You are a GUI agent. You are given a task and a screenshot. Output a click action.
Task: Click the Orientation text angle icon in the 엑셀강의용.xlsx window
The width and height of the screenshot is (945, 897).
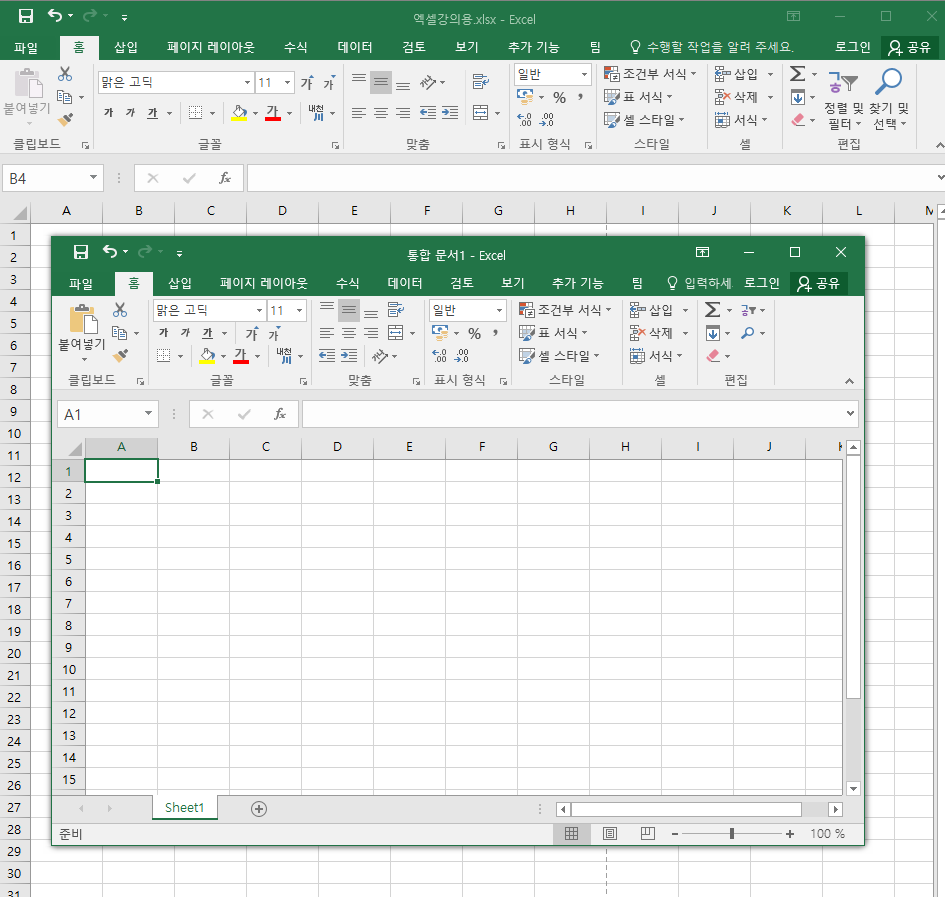pyautogui.click(x=428, y=81)
